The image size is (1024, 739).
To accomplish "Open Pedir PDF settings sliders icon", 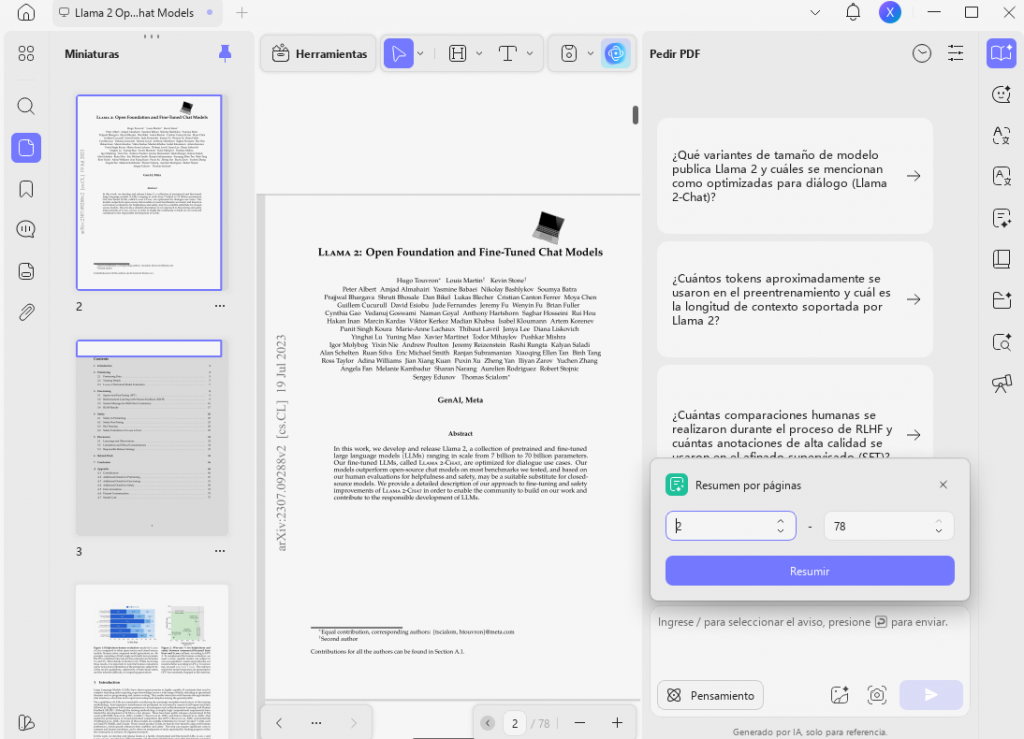I will pyautogui.click(x=955, y=54).
